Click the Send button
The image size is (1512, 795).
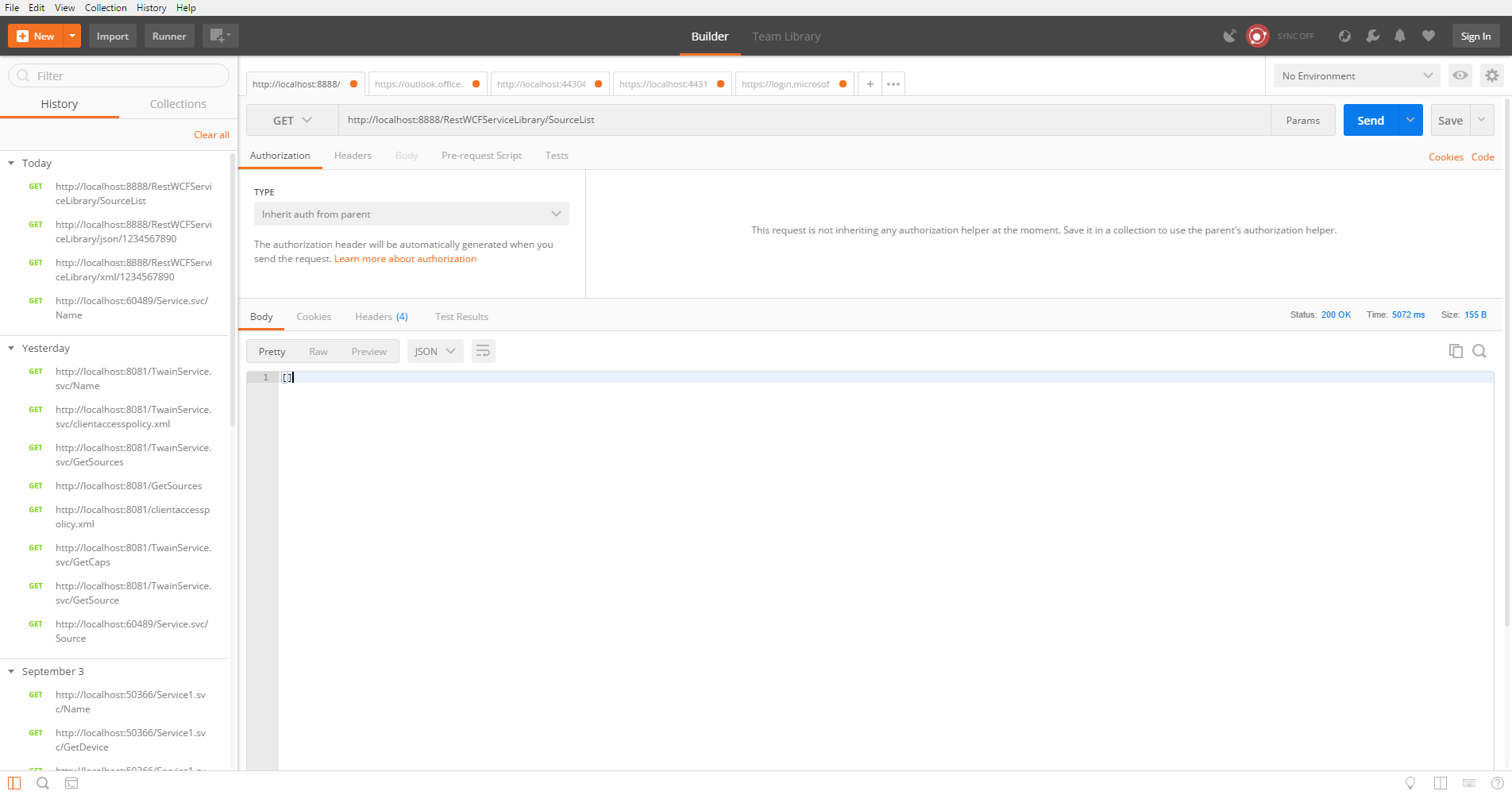1370,120
